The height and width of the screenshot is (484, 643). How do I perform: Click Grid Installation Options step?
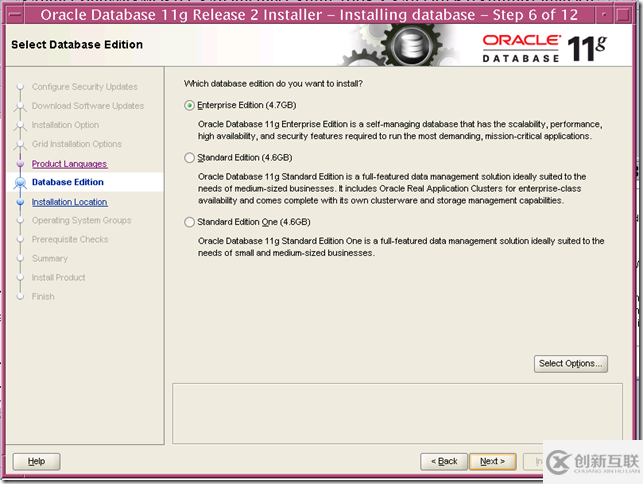77,144
